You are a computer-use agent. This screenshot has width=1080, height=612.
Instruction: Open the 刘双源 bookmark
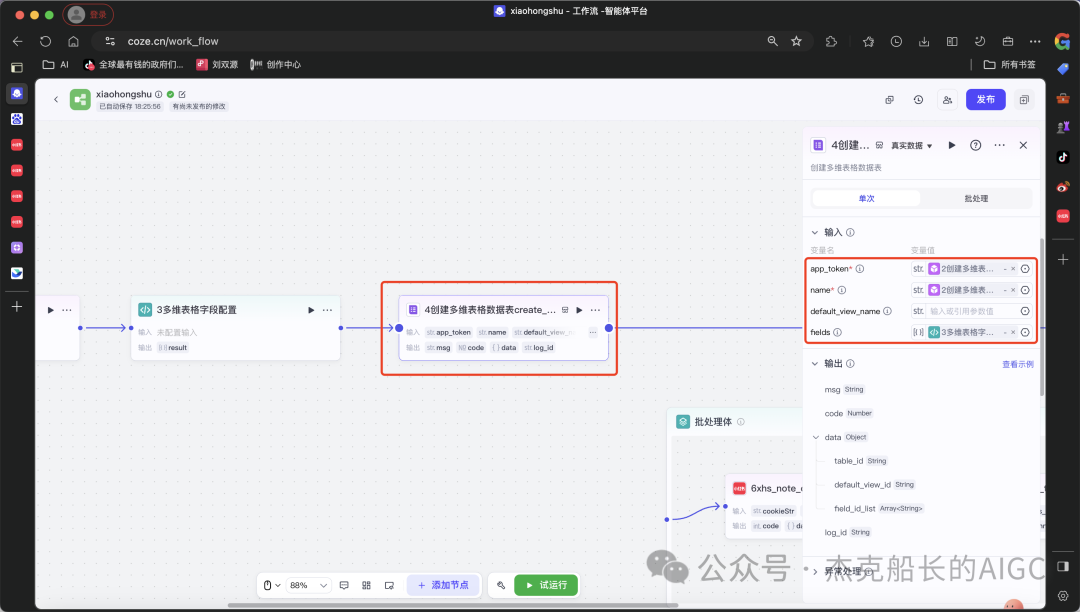[x=217, y=65]
